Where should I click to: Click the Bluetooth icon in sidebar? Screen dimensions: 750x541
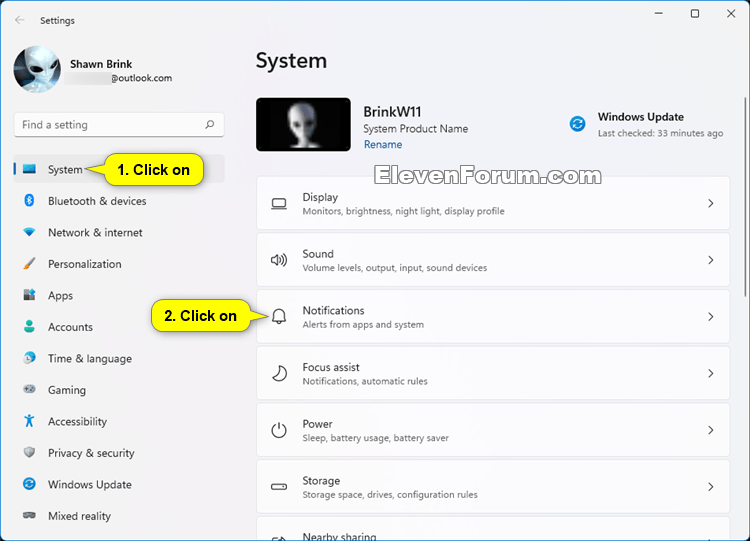tap(29, 200)
